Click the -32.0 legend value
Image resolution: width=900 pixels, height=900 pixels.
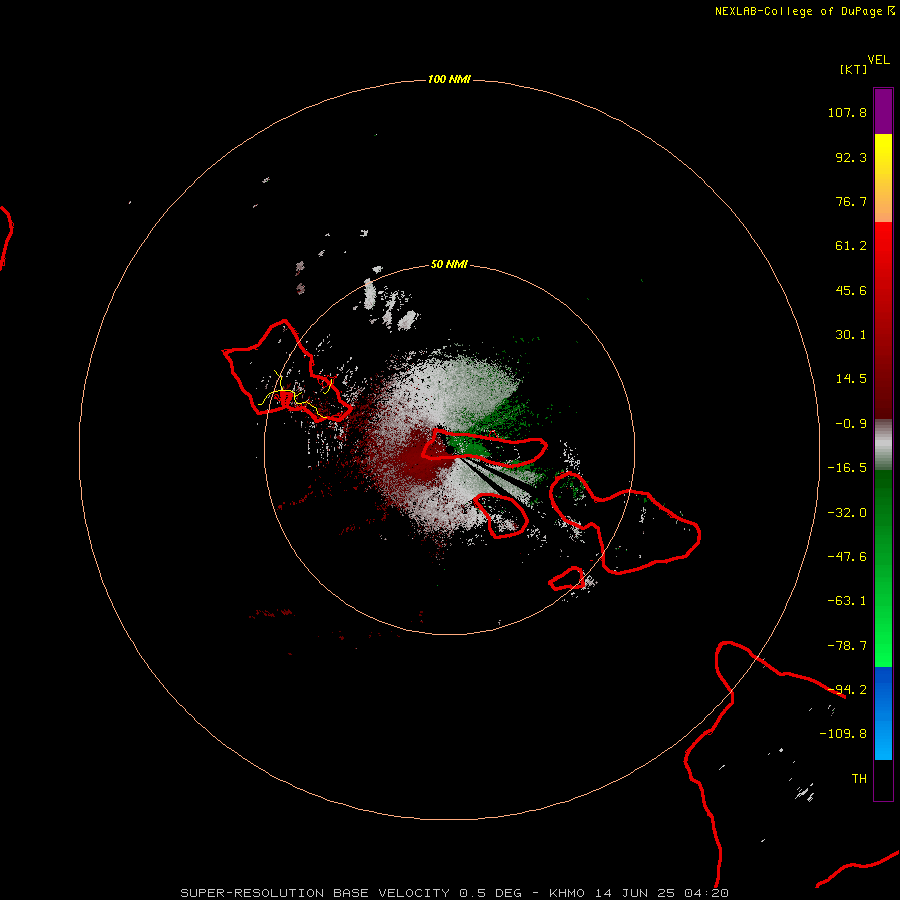847,513
